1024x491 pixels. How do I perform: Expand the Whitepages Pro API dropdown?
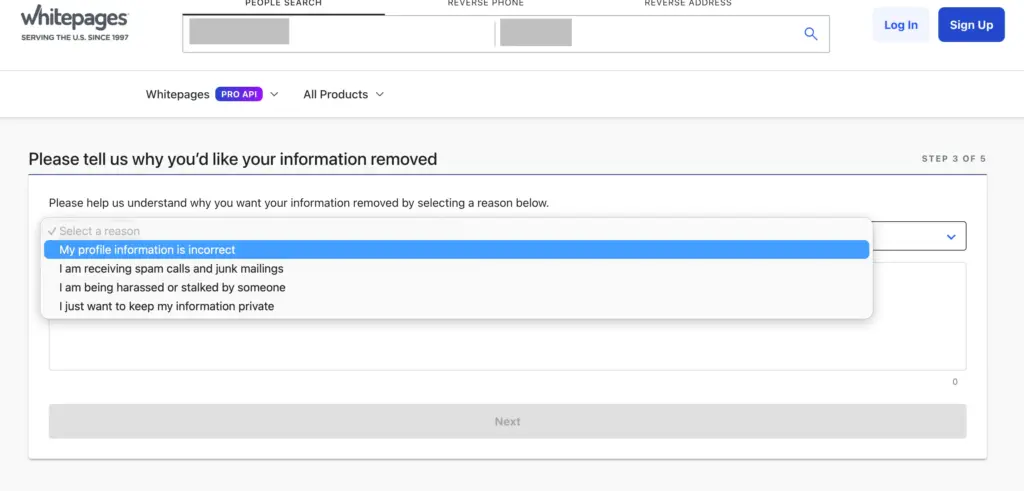coord(212,94)
